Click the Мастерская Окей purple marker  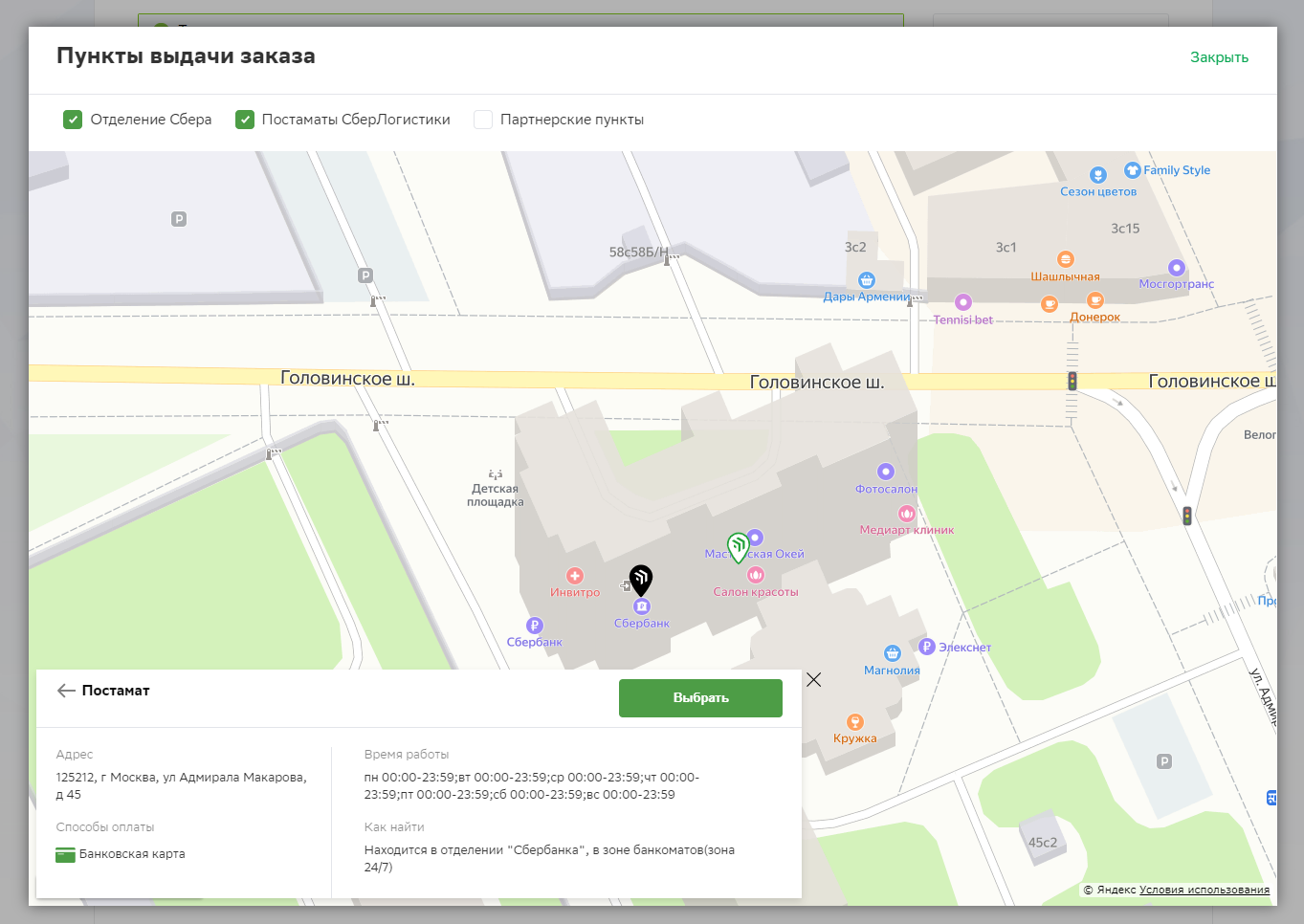point(755,538)
